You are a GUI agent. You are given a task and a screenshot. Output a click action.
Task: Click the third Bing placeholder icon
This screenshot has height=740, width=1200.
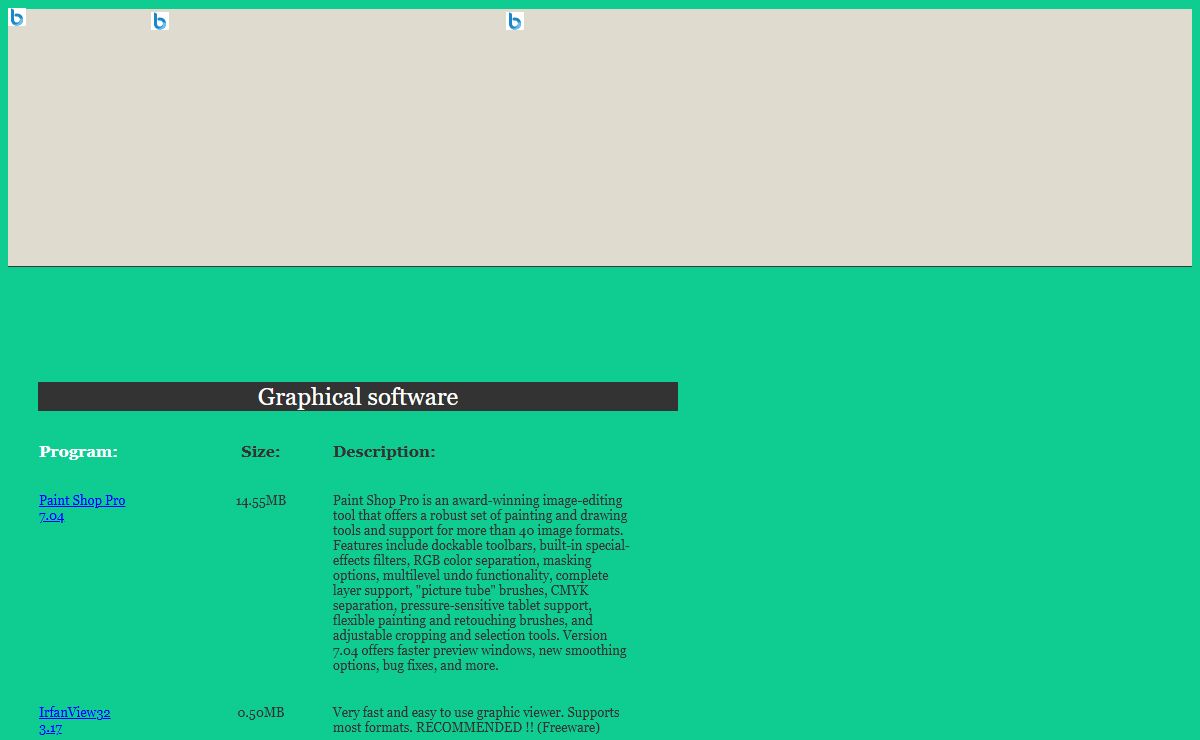[x=515, y=21]
